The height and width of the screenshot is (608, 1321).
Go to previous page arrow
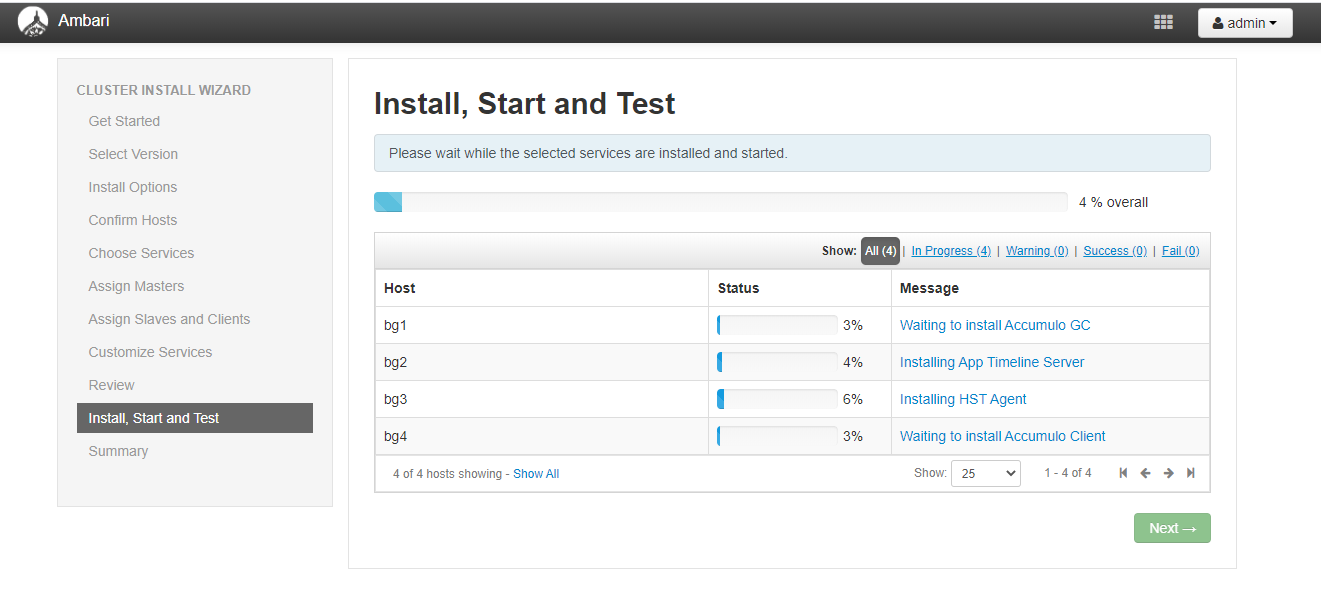tap(1145, 473)
